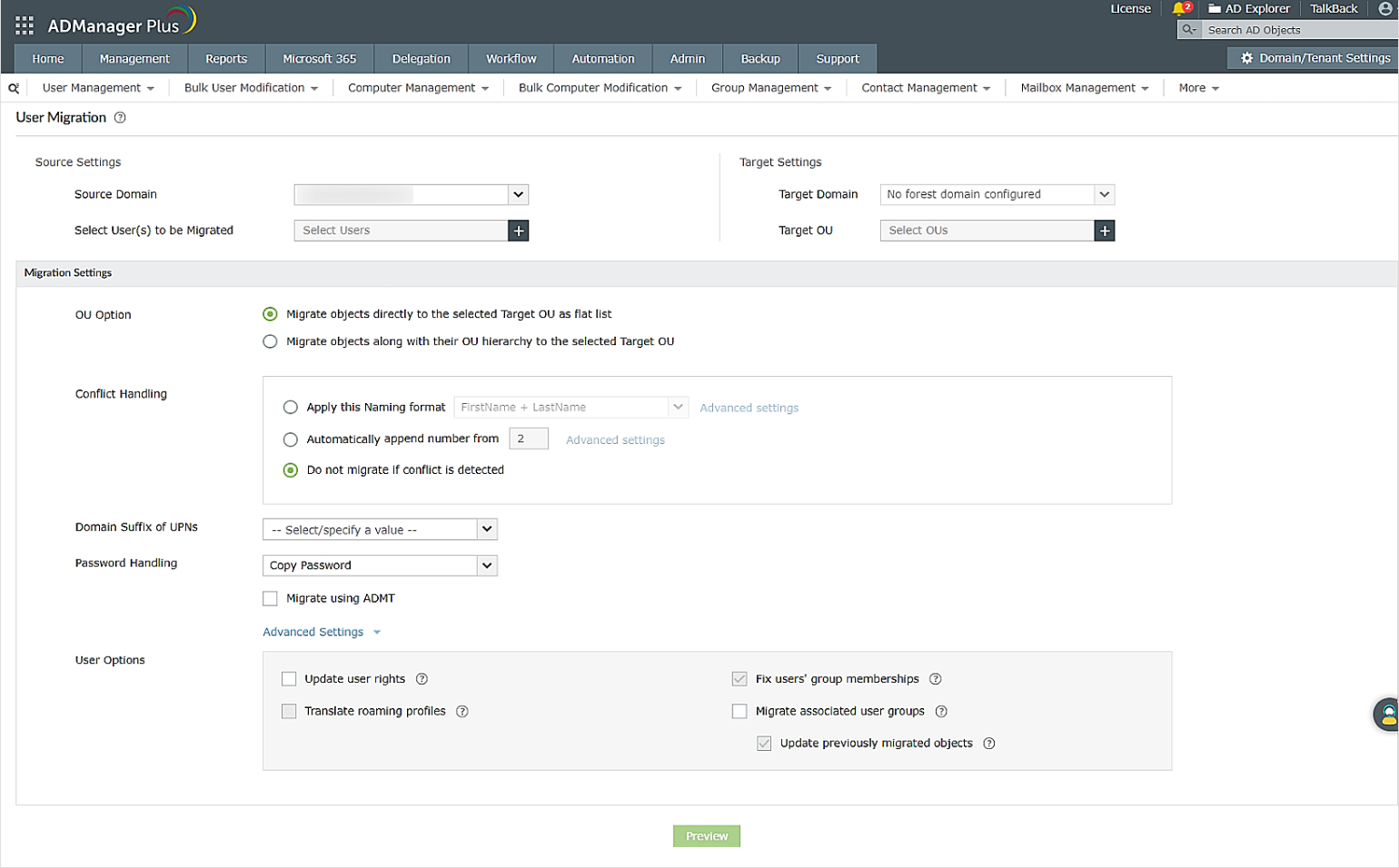Open Advanced settings next to Naming format
Image resolution: width=1399 pixels, height=868 pixels.
749,407
